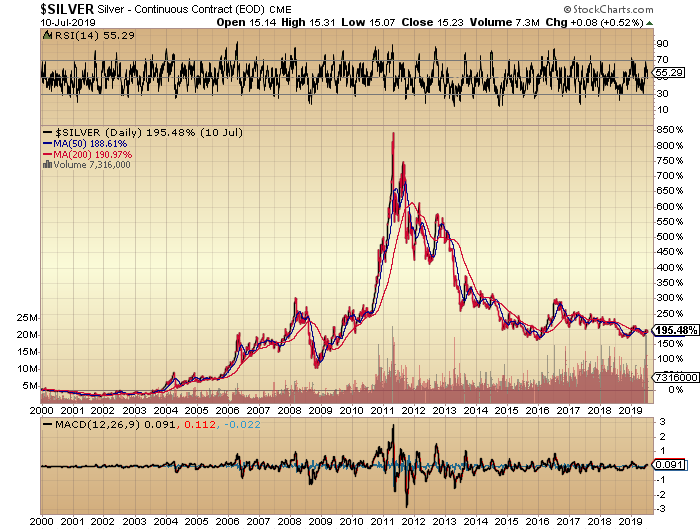Click the 850% price axis label
The width and height of the screenshot is (700, 530).
(669, 130)
